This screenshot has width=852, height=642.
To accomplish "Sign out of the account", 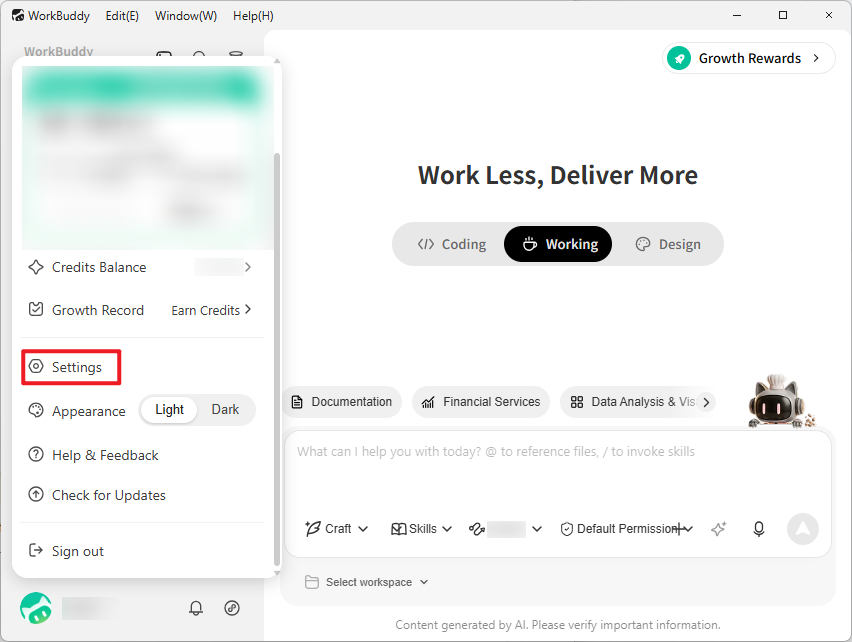I will (x=78, y=551).
